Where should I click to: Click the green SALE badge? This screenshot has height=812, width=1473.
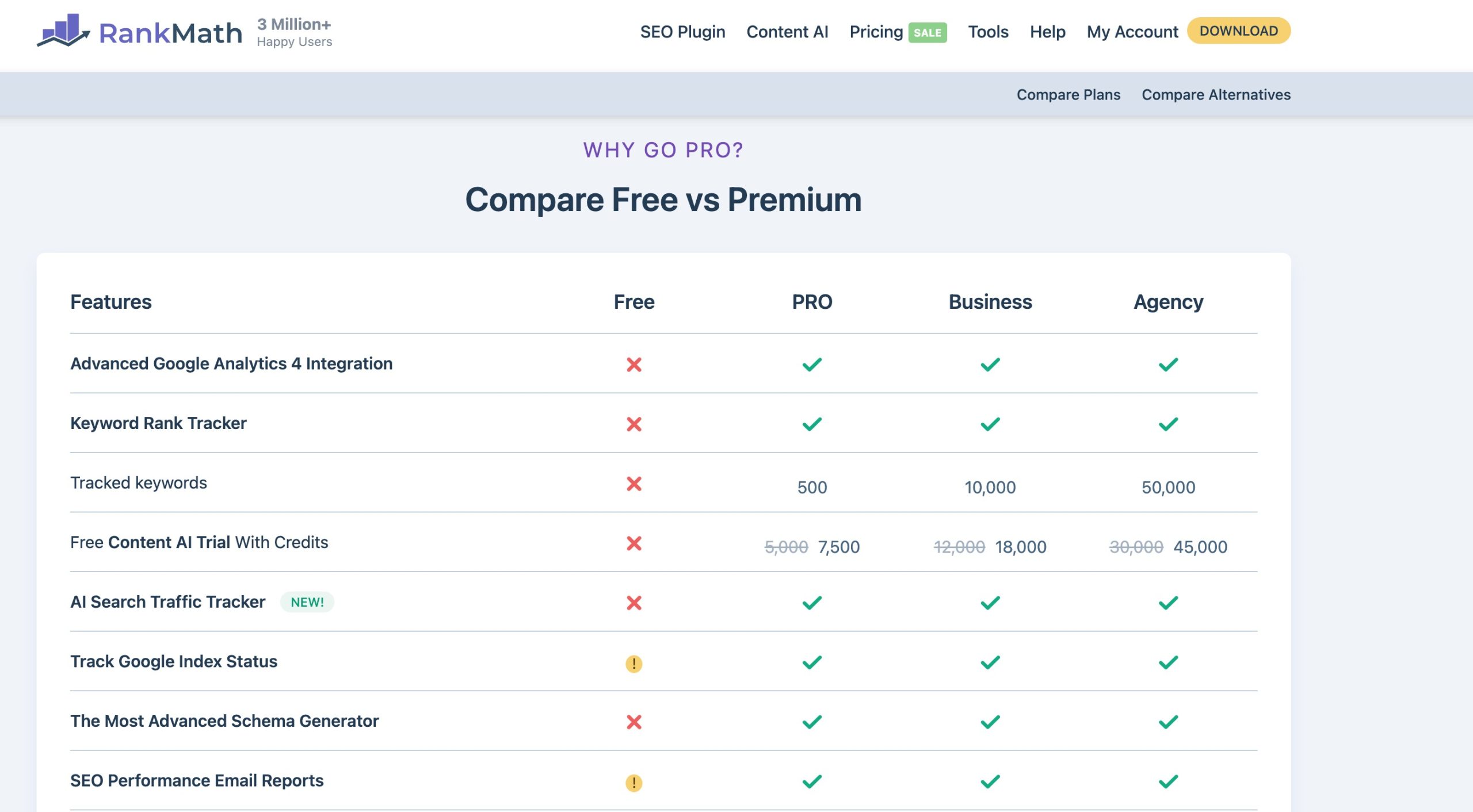(x=927, y=33)
